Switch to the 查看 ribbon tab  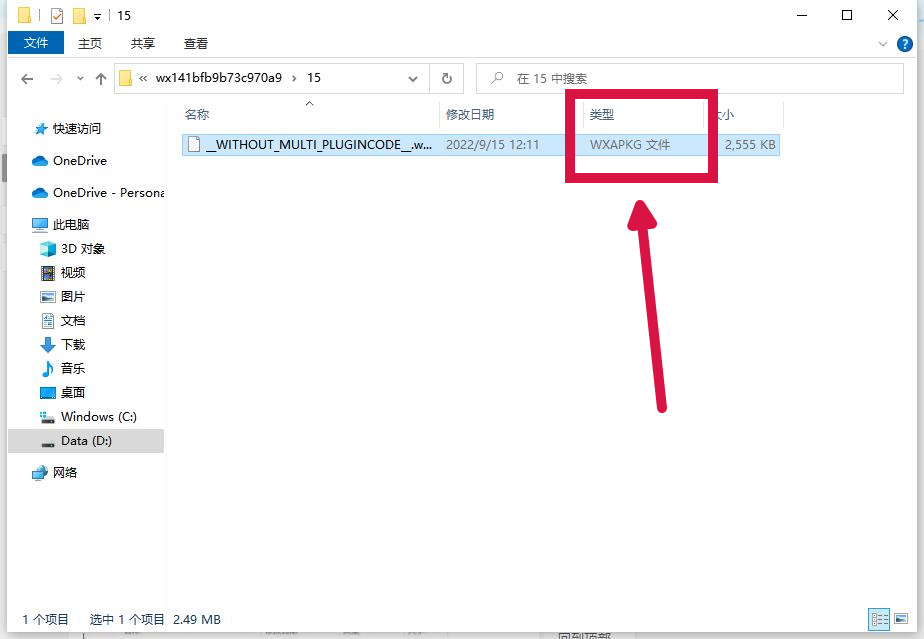point(196,43)
